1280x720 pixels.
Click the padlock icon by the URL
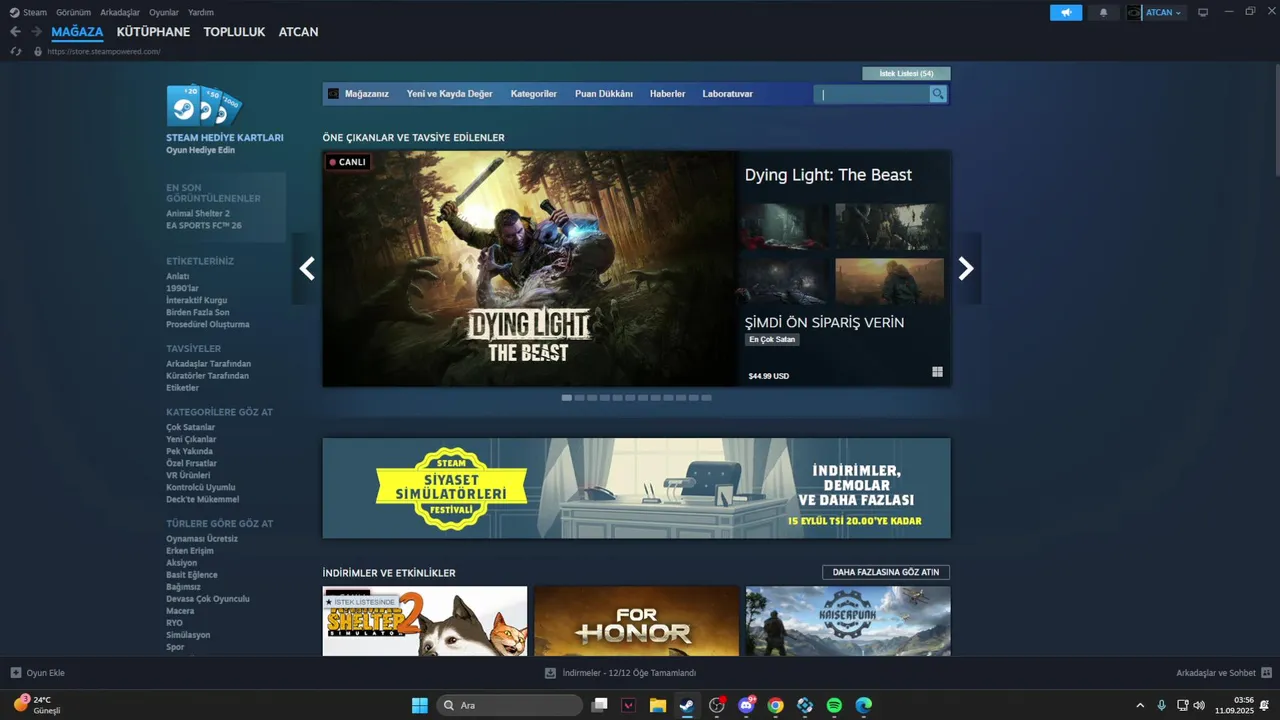[x=38, y=51]
